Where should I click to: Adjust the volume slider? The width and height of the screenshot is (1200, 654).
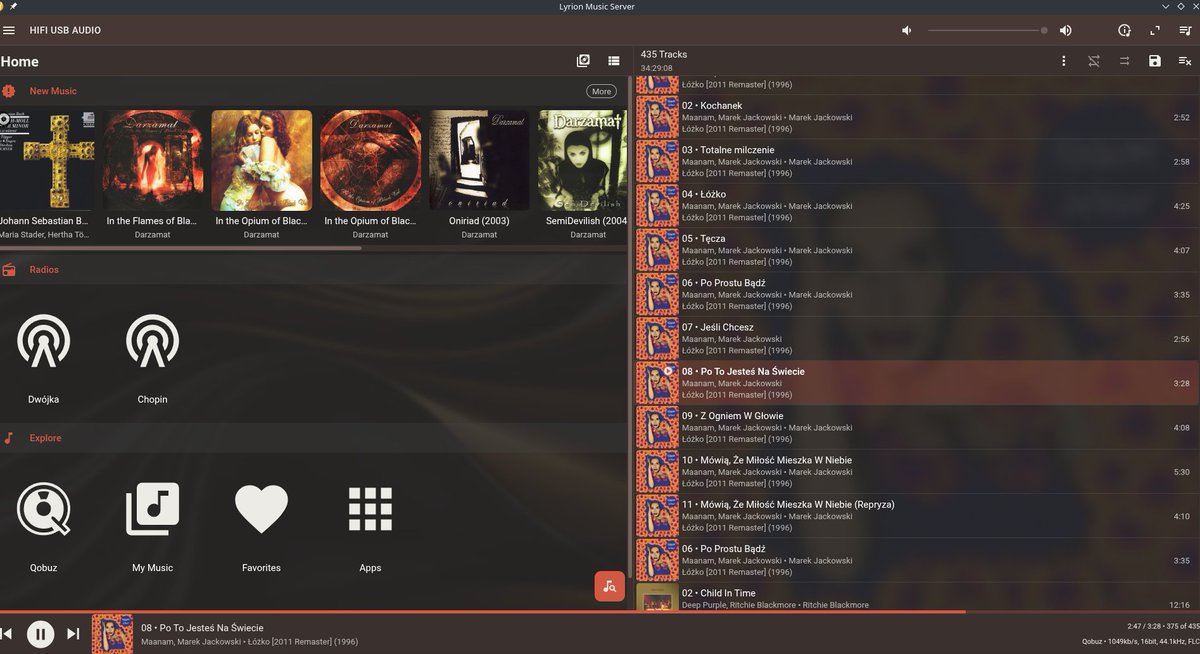point(988,30)
